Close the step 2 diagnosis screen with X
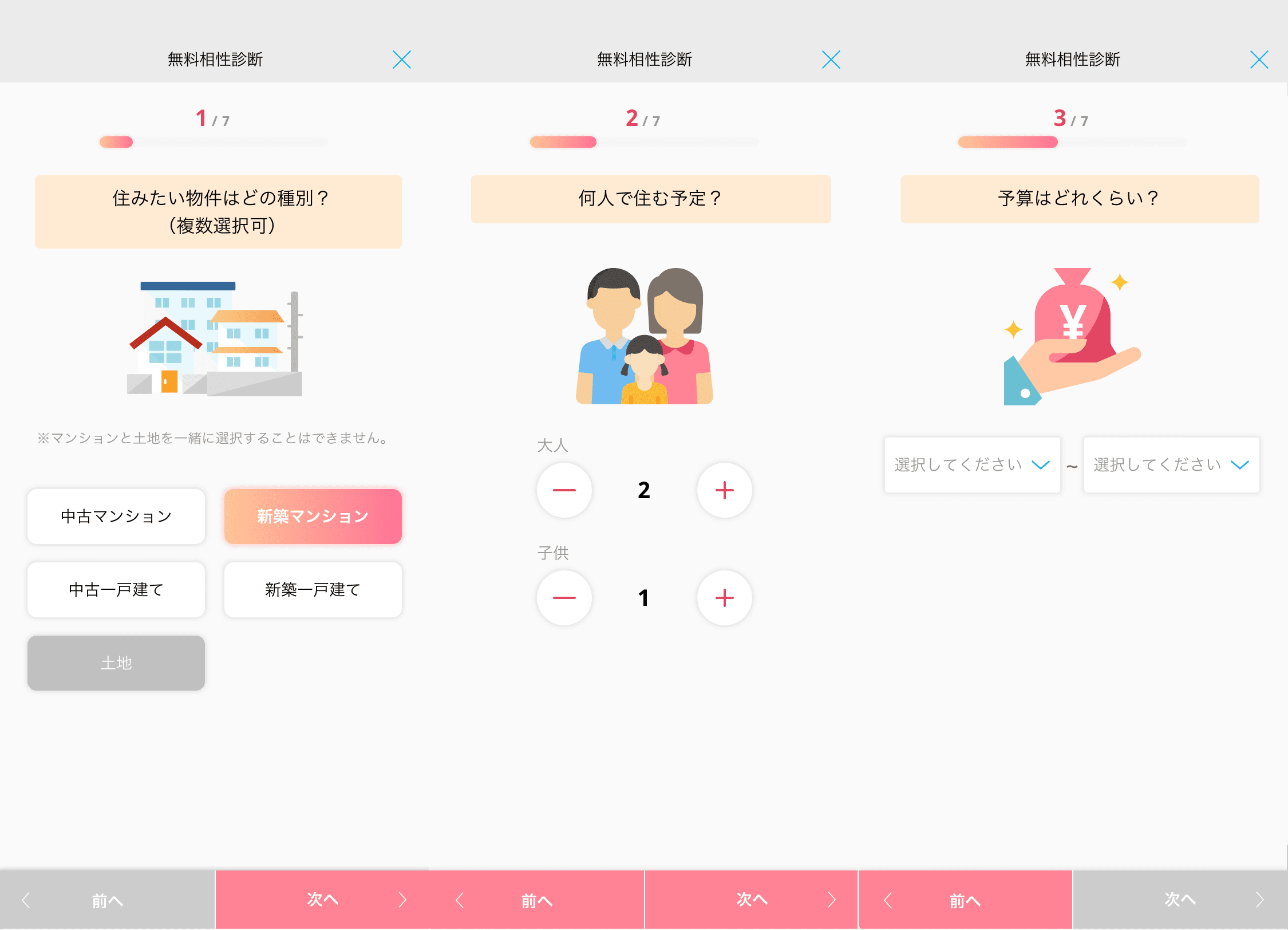Viewport: 1288px width, 930px height. point(831,60)
